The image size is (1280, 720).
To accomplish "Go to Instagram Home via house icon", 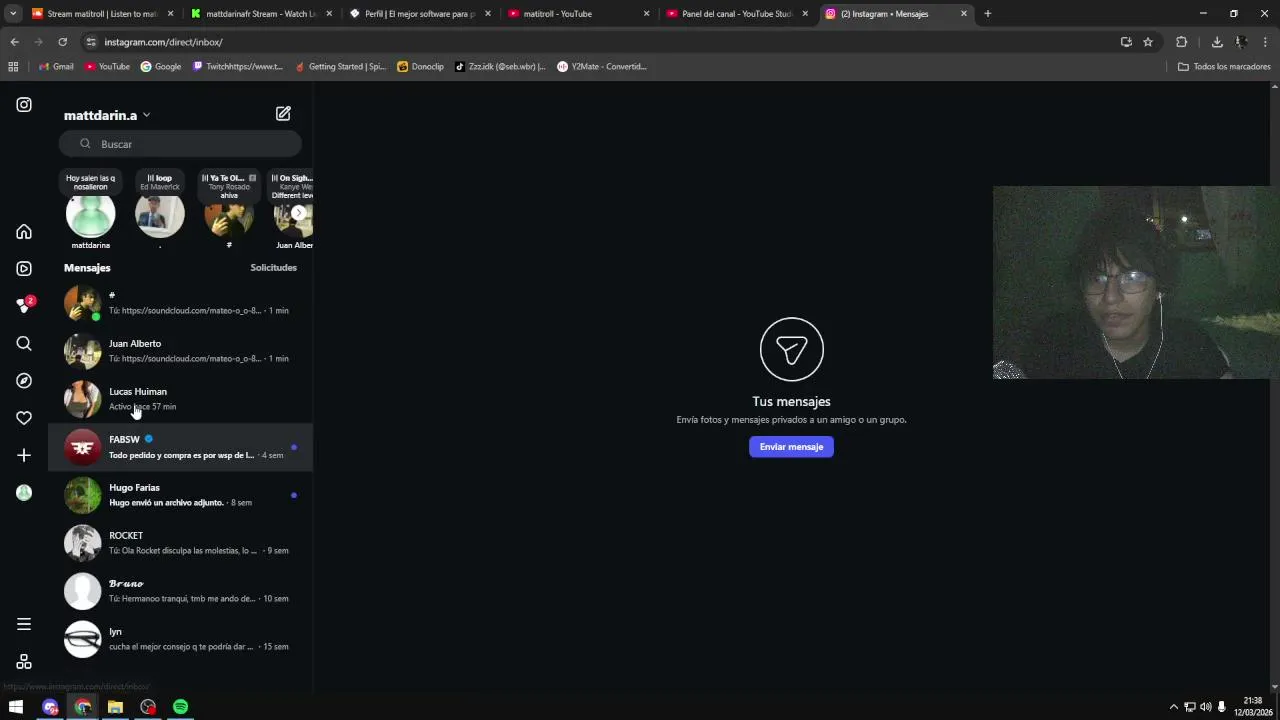I will [x=24, y=232].
